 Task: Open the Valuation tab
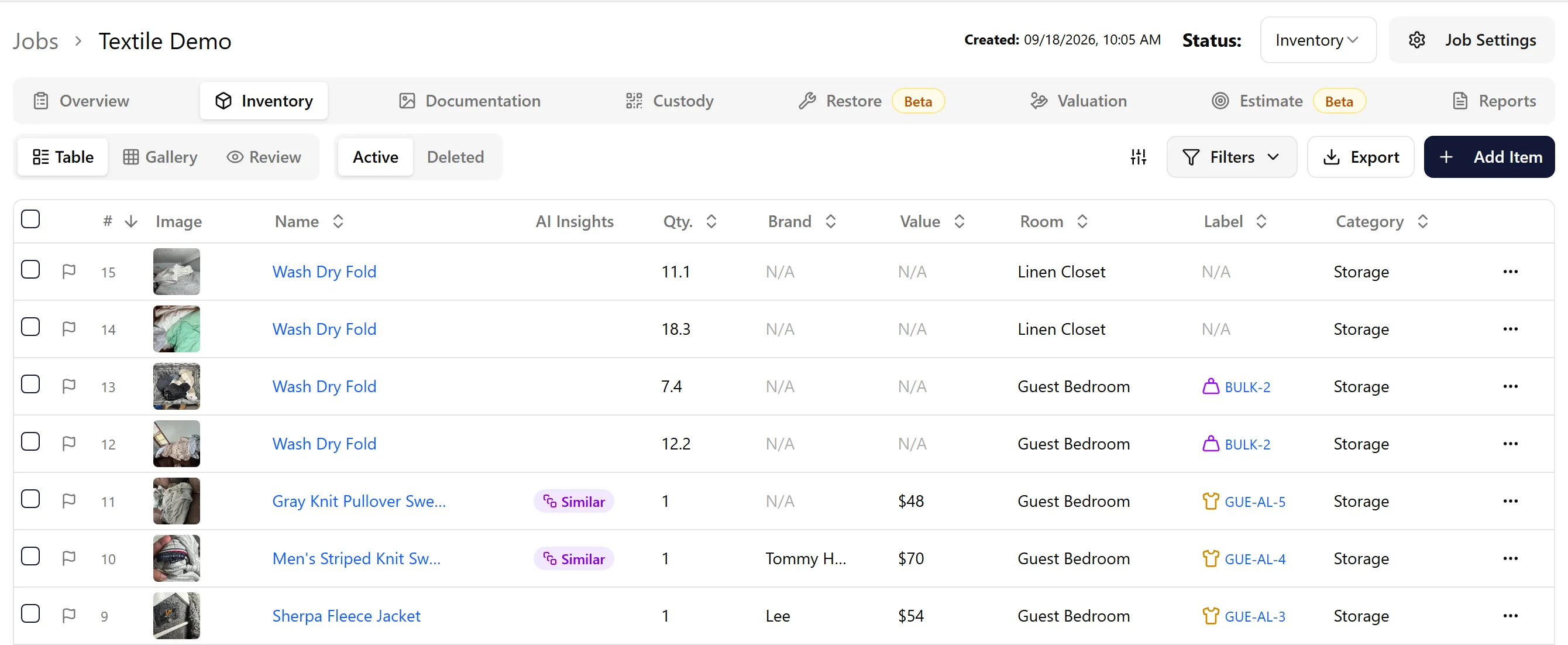(x=1078, y=101)
